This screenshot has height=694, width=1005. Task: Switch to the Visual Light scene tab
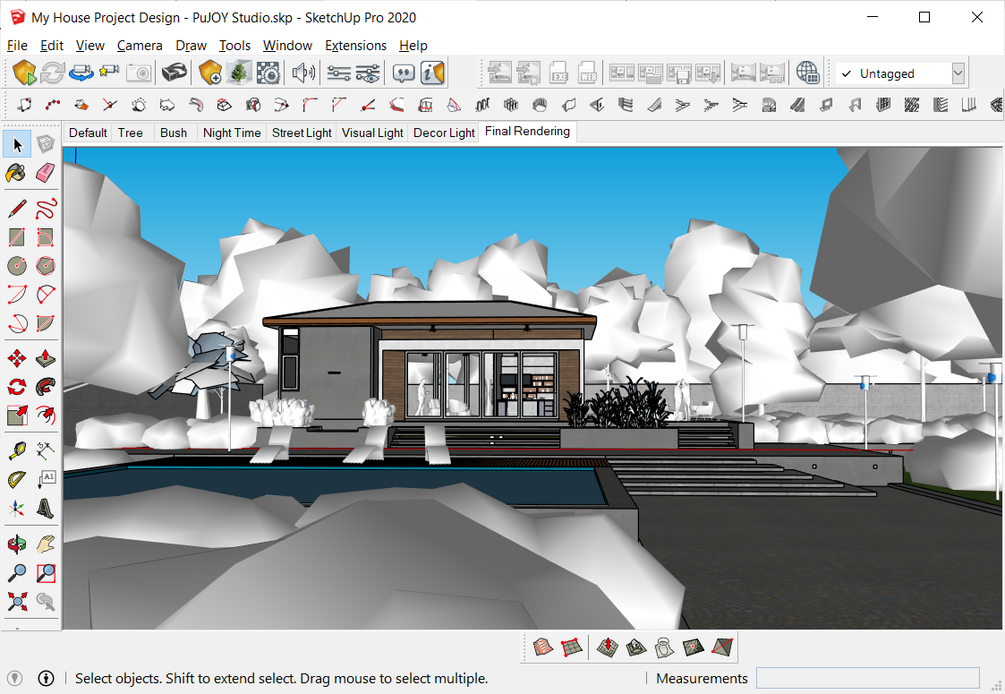point(372,133)
